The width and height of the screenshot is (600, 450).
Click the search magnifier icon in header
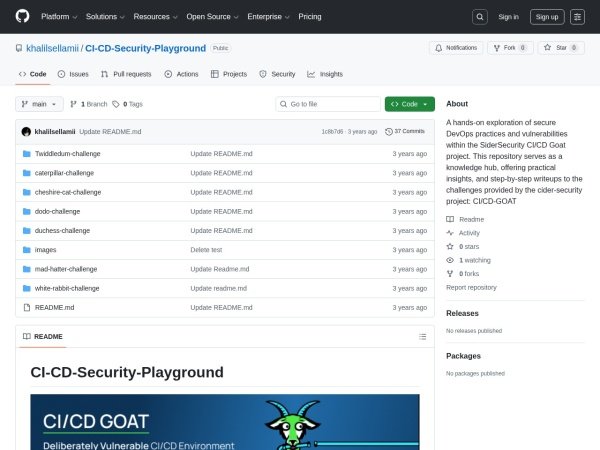[480, 17]
